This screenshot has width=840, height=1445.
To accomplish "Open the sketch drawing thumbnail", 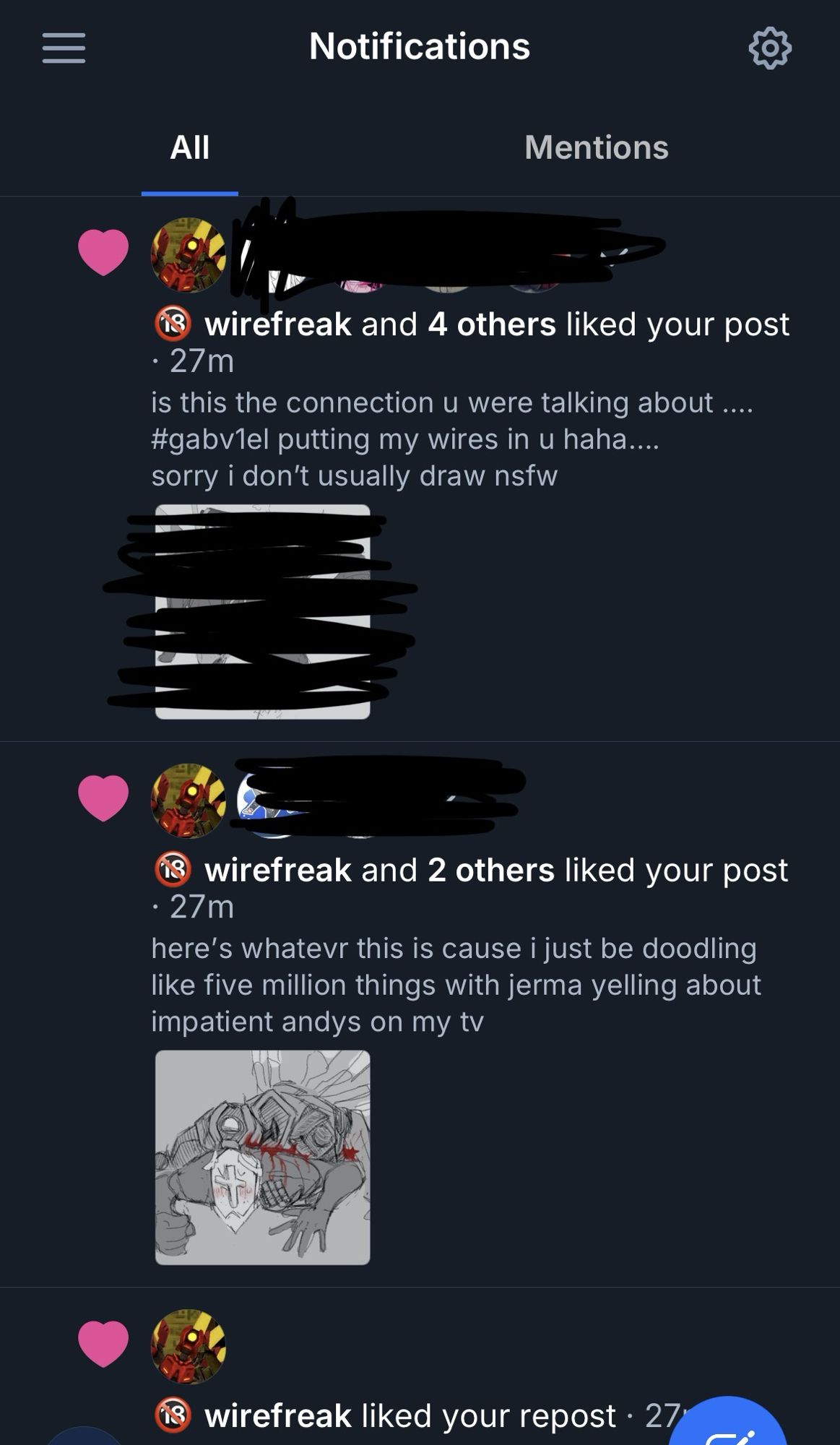I will (263, 1157).
